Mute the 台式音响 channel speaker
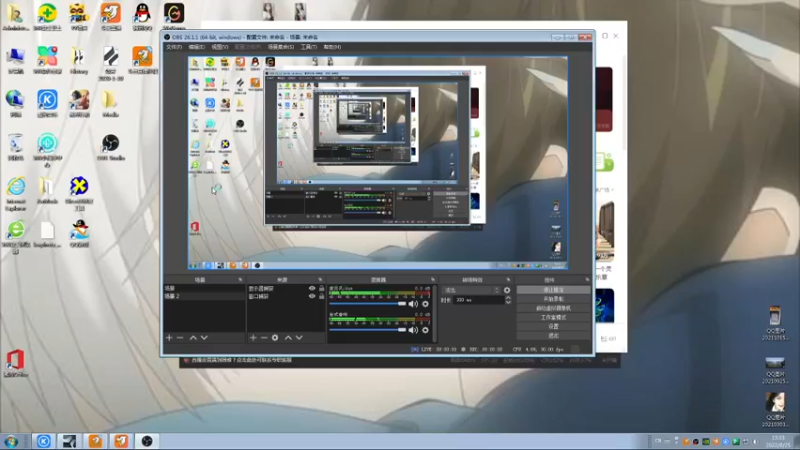 point(413,330)
